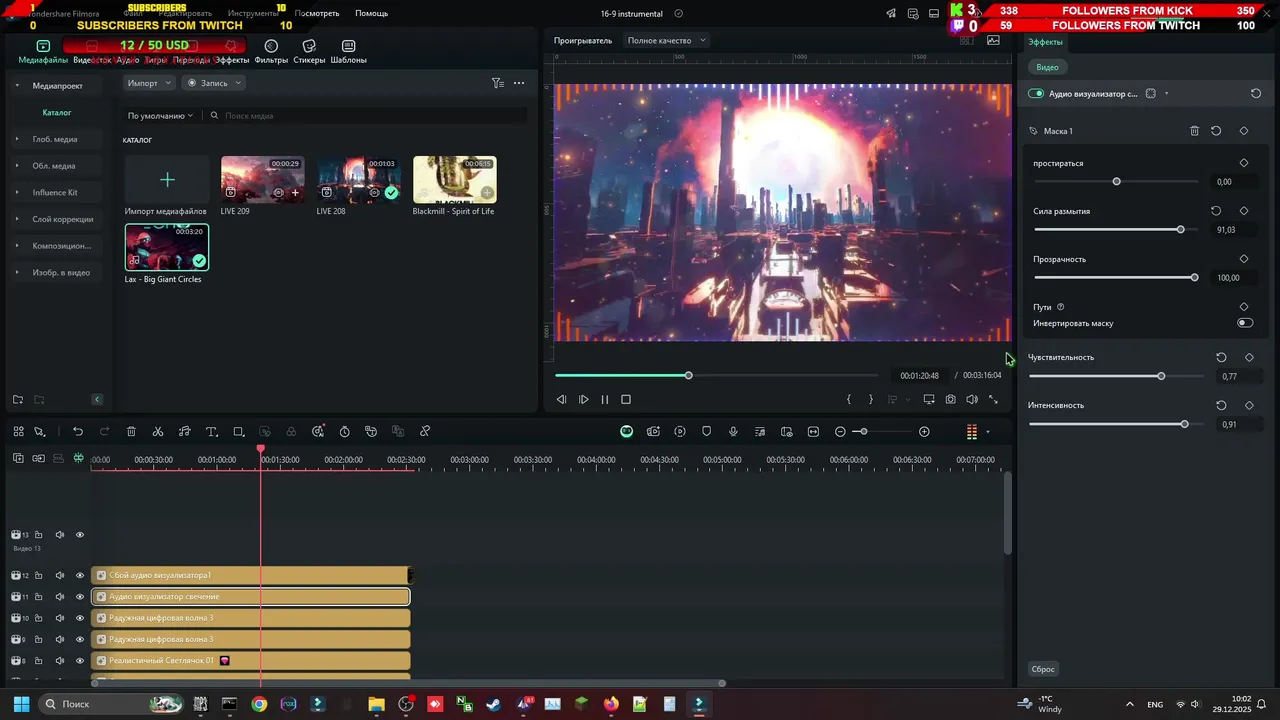Viewport: 1280px width, 720px height.
Task: Open the Полное качество quality dropdown
Action: pos(667,41)
